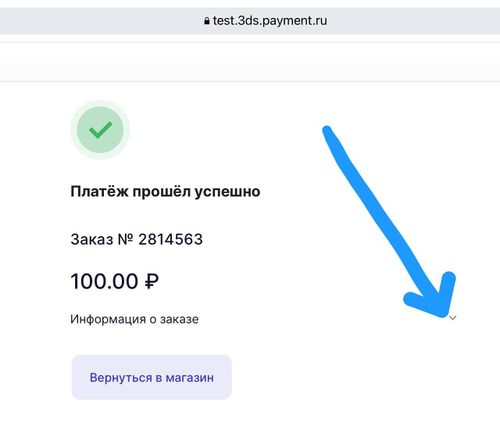The width and height of the screenshot is (500, 426).
Task: Click the word "заказе" in the info row
Action: click(179, 319)
